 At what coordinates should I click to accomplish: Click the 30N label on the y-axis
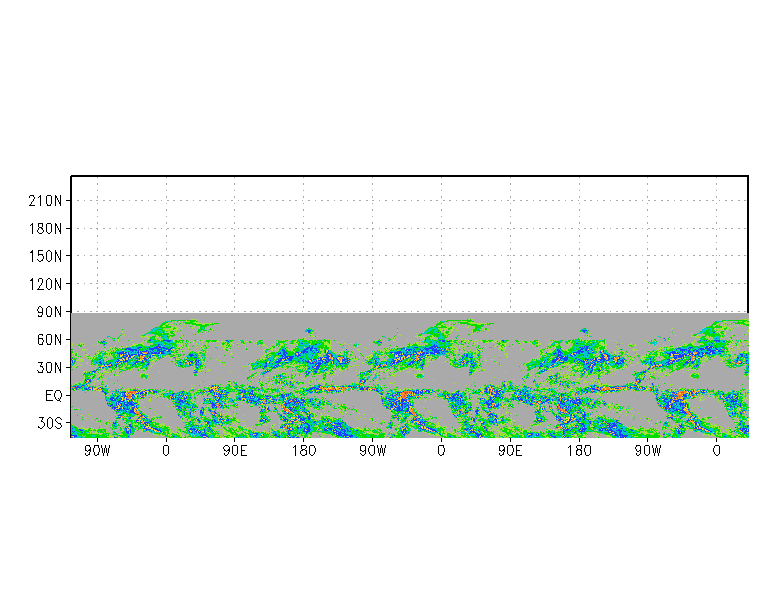click(x=49, y=368)
